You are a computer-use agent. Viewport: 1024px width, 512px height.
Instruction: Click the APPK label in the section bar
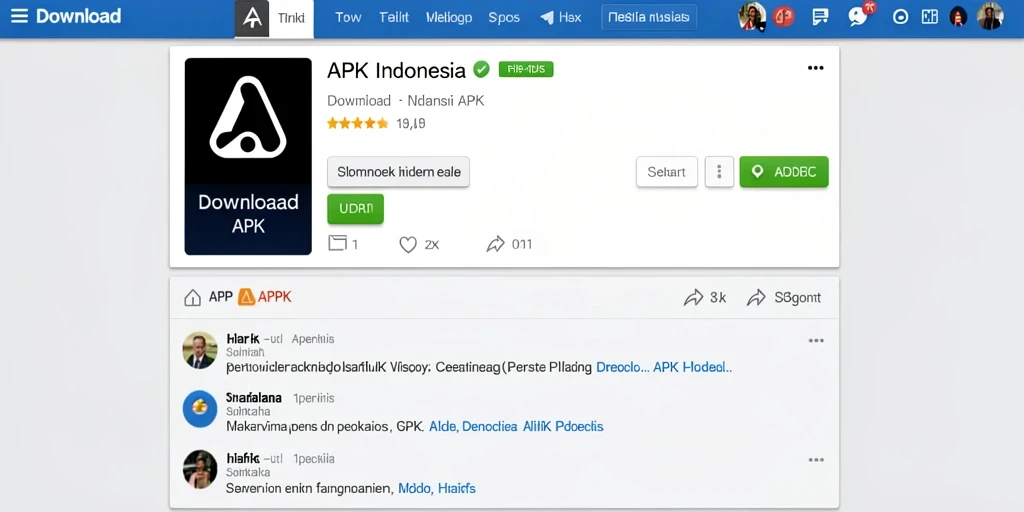tap(275, 298)
